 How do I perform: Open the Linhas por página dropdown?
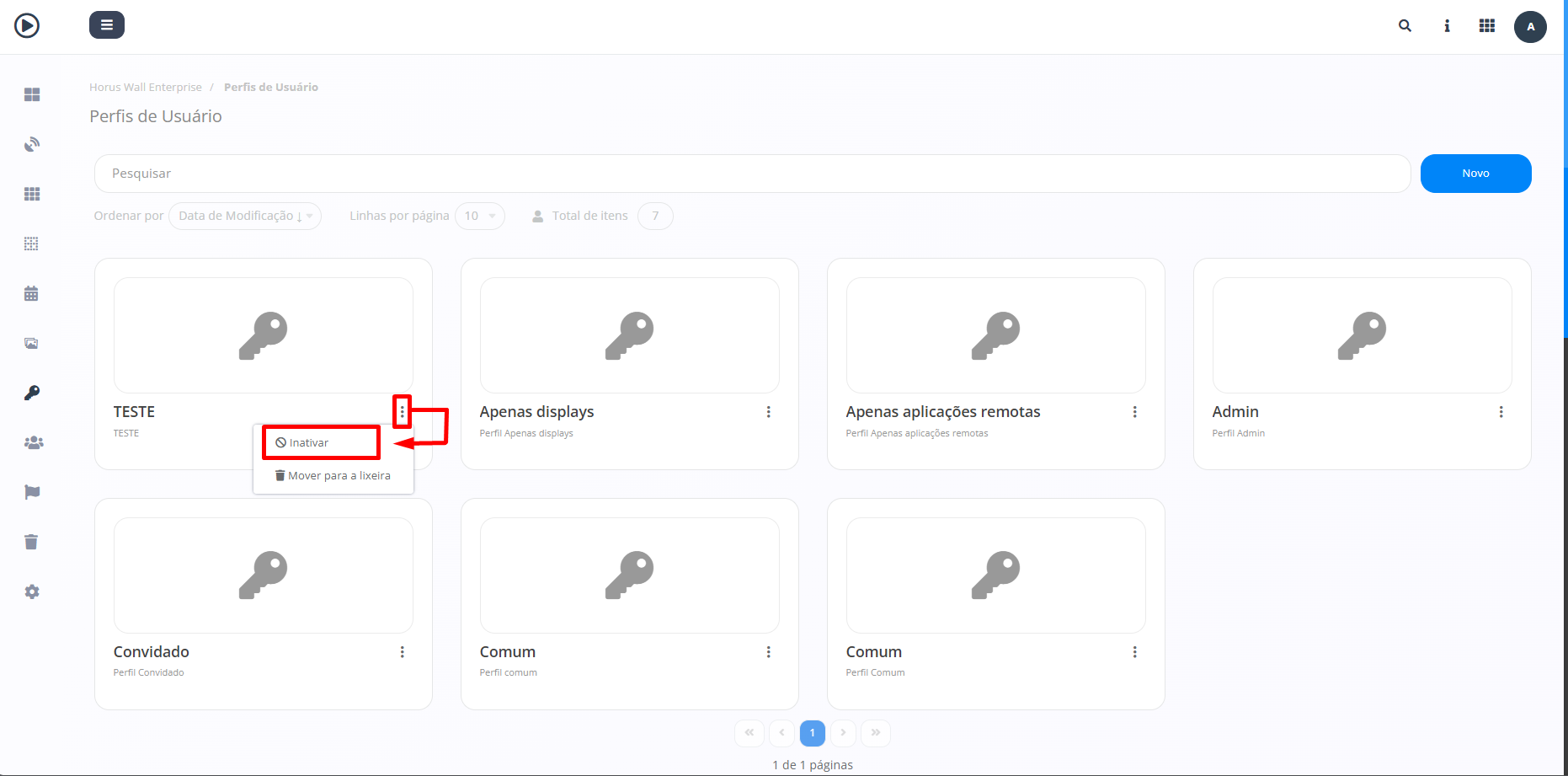480,216
